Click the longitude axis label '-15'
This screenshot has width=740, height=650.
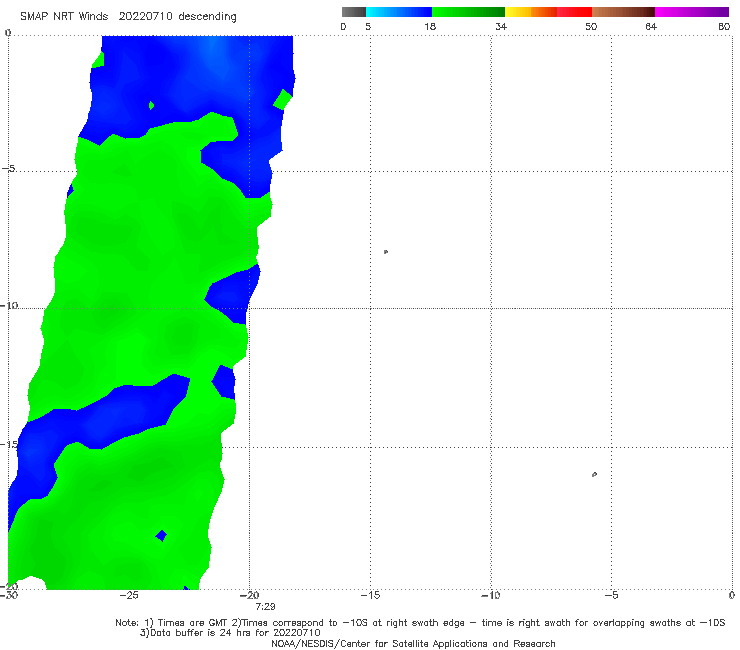pyautogui.click(x=370, y=595)
